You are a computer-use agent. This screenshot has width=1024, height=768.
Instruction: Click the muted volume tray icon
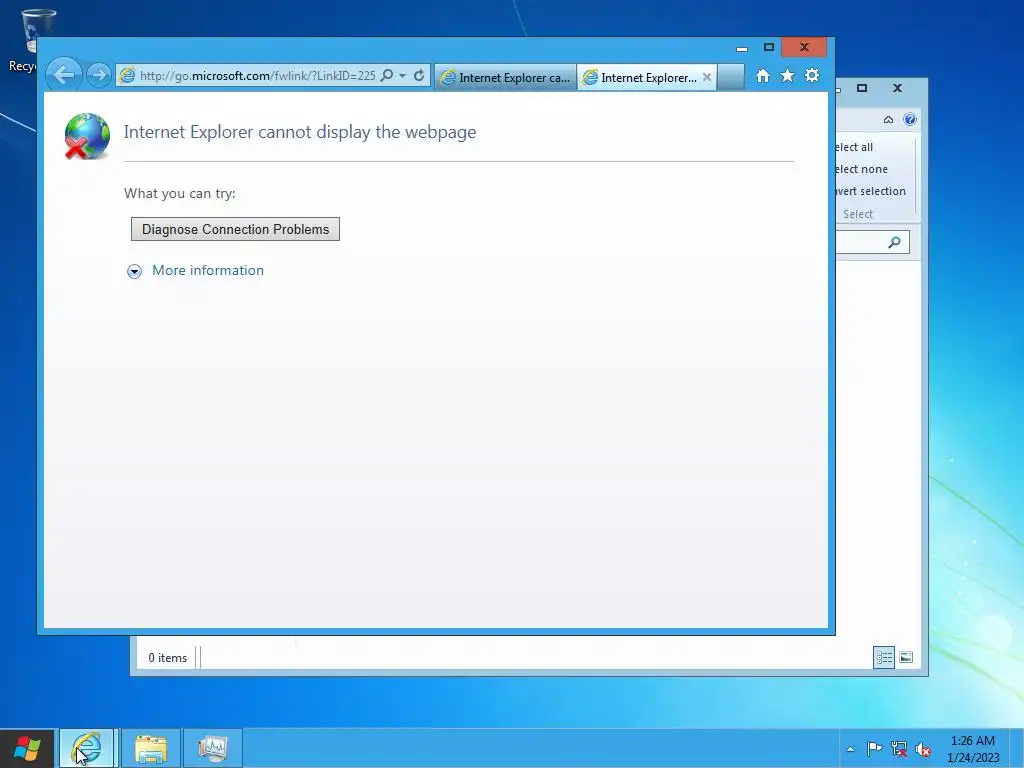[923, 749]
